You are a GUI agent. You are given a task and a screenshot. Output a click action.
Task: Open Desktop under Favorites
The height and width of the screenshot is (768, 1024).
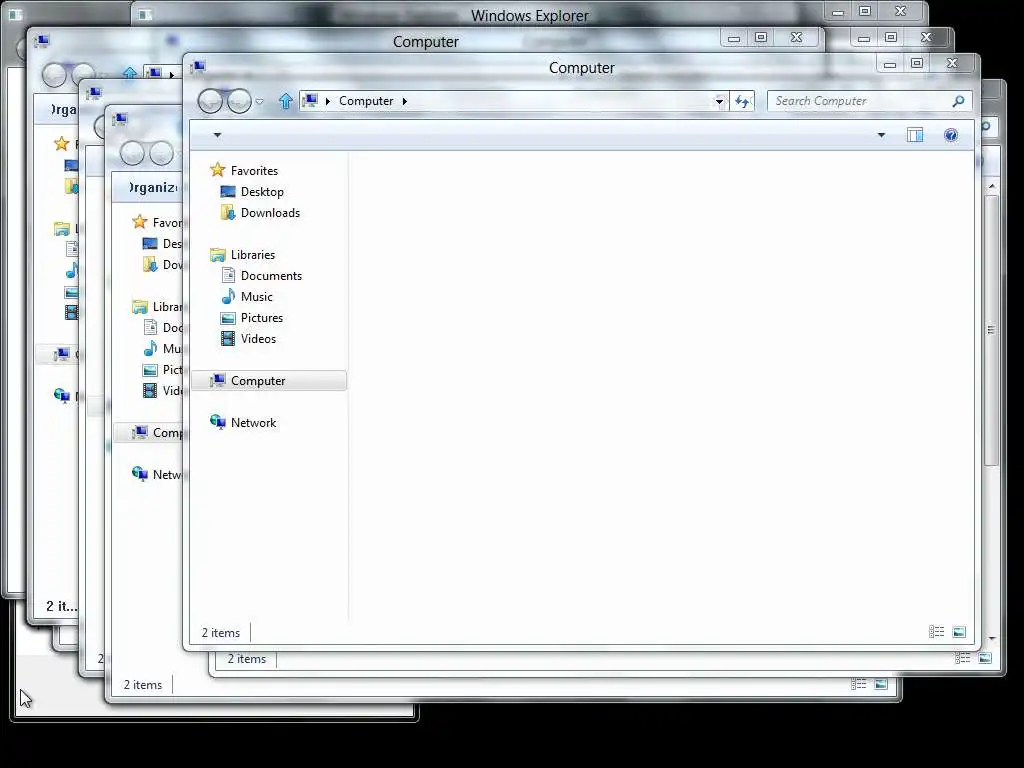[x=262, y=192]
